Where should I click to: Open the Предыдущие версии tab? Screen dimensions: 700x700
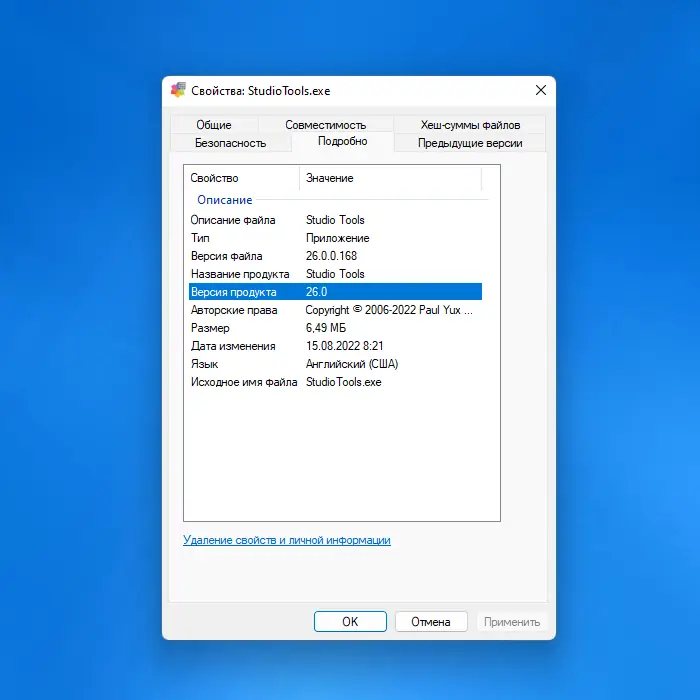point(470,143)
